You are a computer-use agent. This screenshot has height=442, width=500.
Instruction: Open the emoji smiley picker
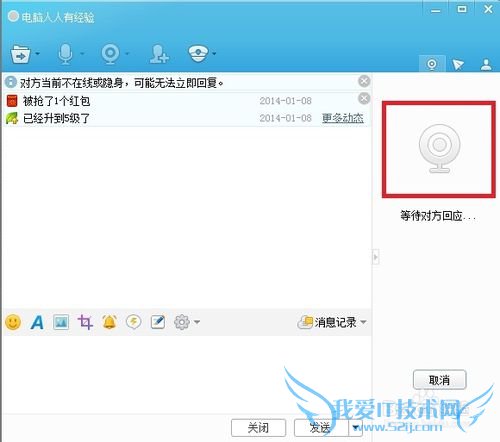tap(13, 322)
